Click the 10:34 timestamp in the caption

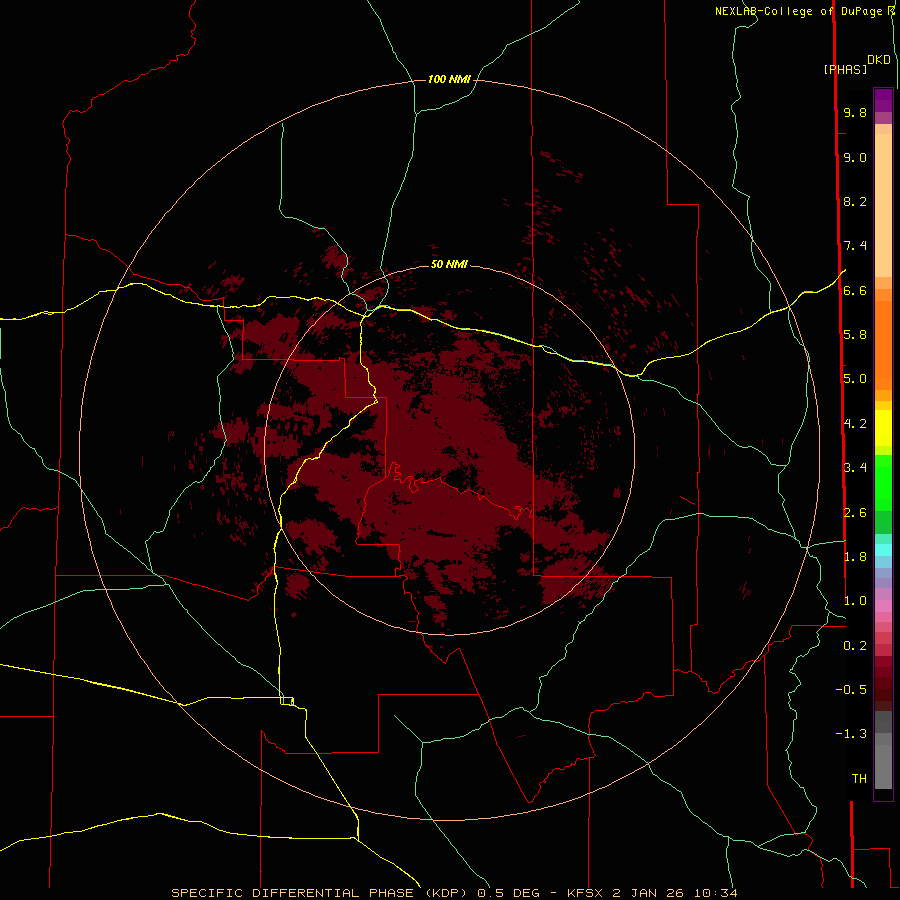coord(715,893)
